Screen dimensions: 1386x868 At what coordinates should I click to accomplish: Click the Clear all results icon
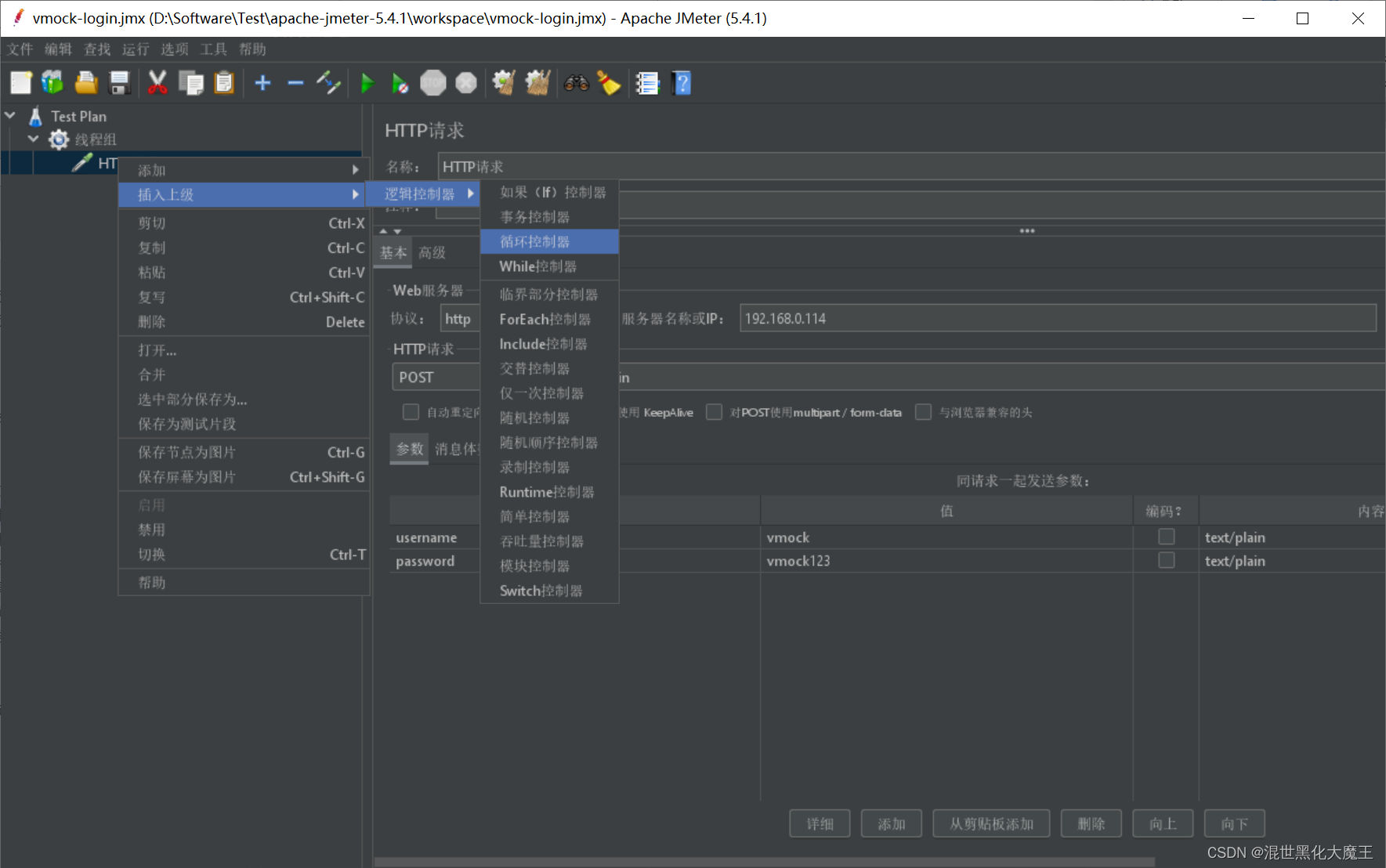[x=537, y=83]
